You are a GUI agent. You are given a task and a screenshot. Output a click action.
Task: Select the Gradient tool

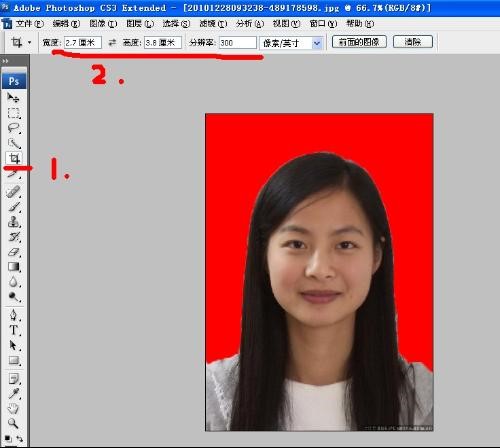tap(14, 267)
